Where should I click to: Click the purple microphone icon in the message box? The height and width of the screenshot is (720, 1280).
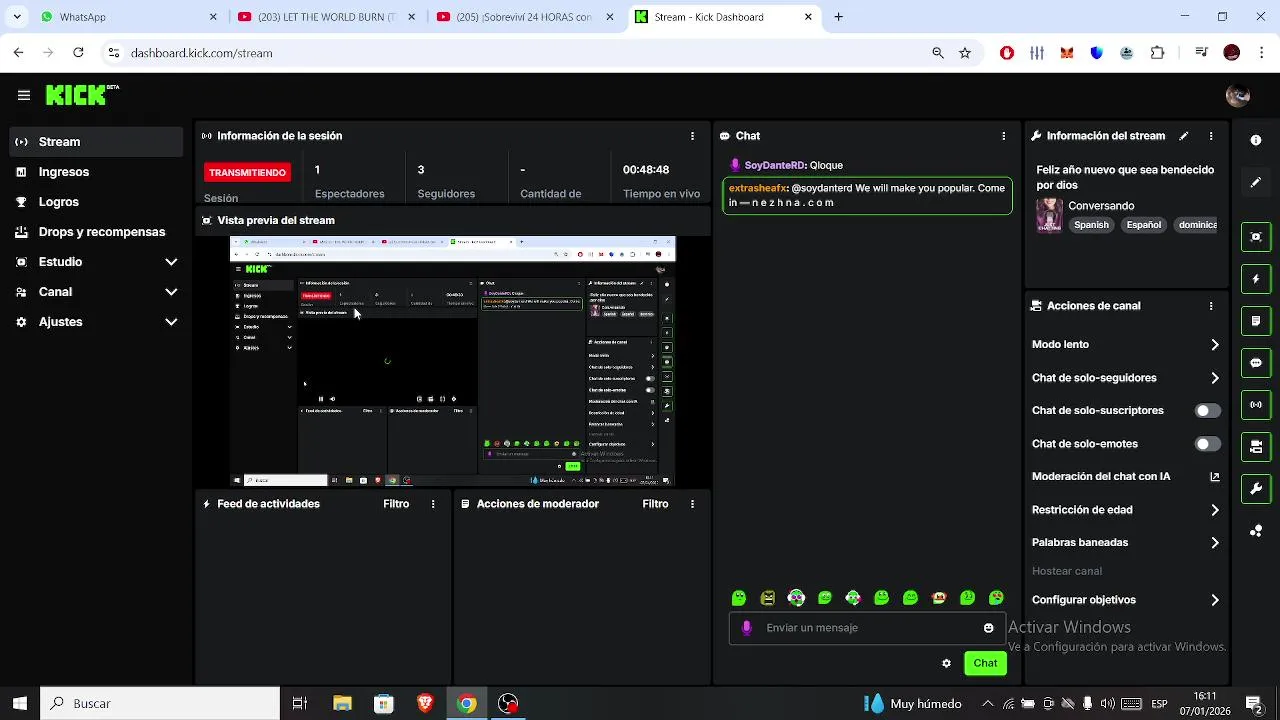(746, 628)
